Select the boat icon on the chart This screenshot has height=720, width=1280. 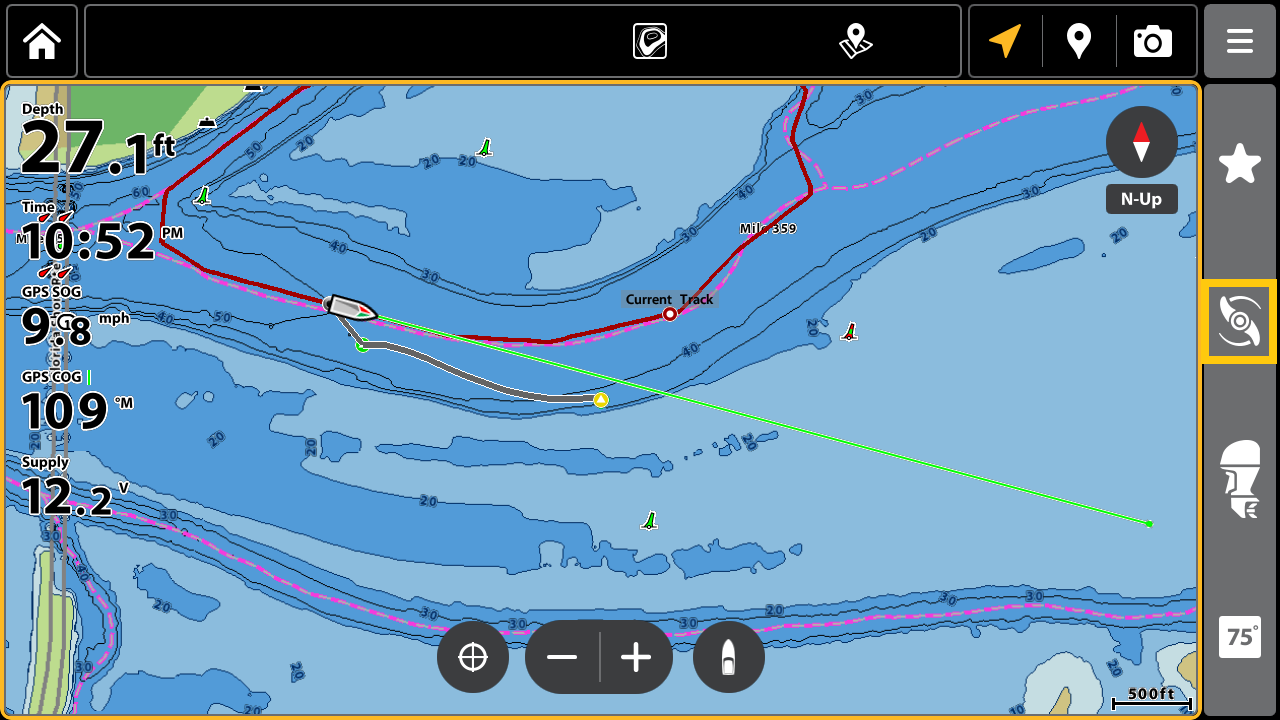coord(350,308)
